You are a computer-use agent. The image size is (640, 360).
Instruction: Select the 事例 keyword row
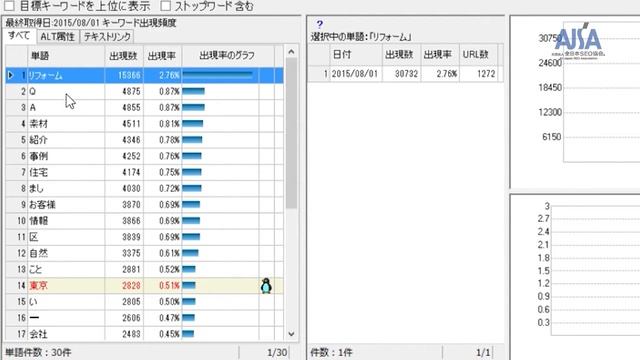144,156
